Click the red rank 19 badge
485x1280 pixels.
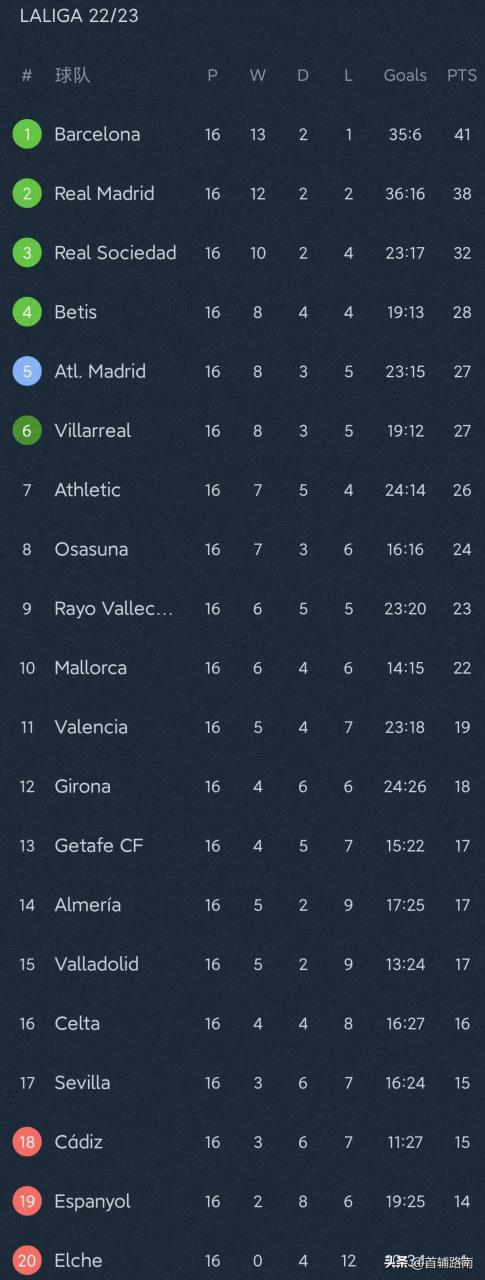[27, 1201]
